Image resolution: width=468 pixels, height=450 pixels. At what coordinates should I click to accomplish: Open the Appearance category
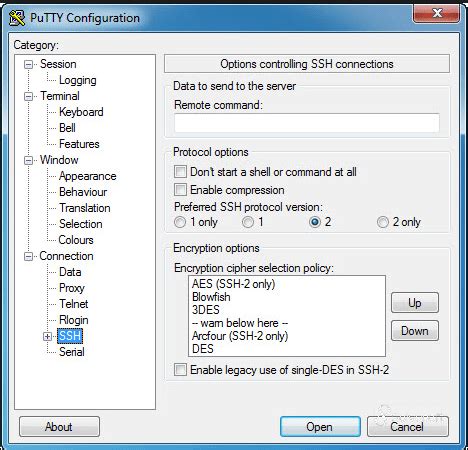(87, 176)
